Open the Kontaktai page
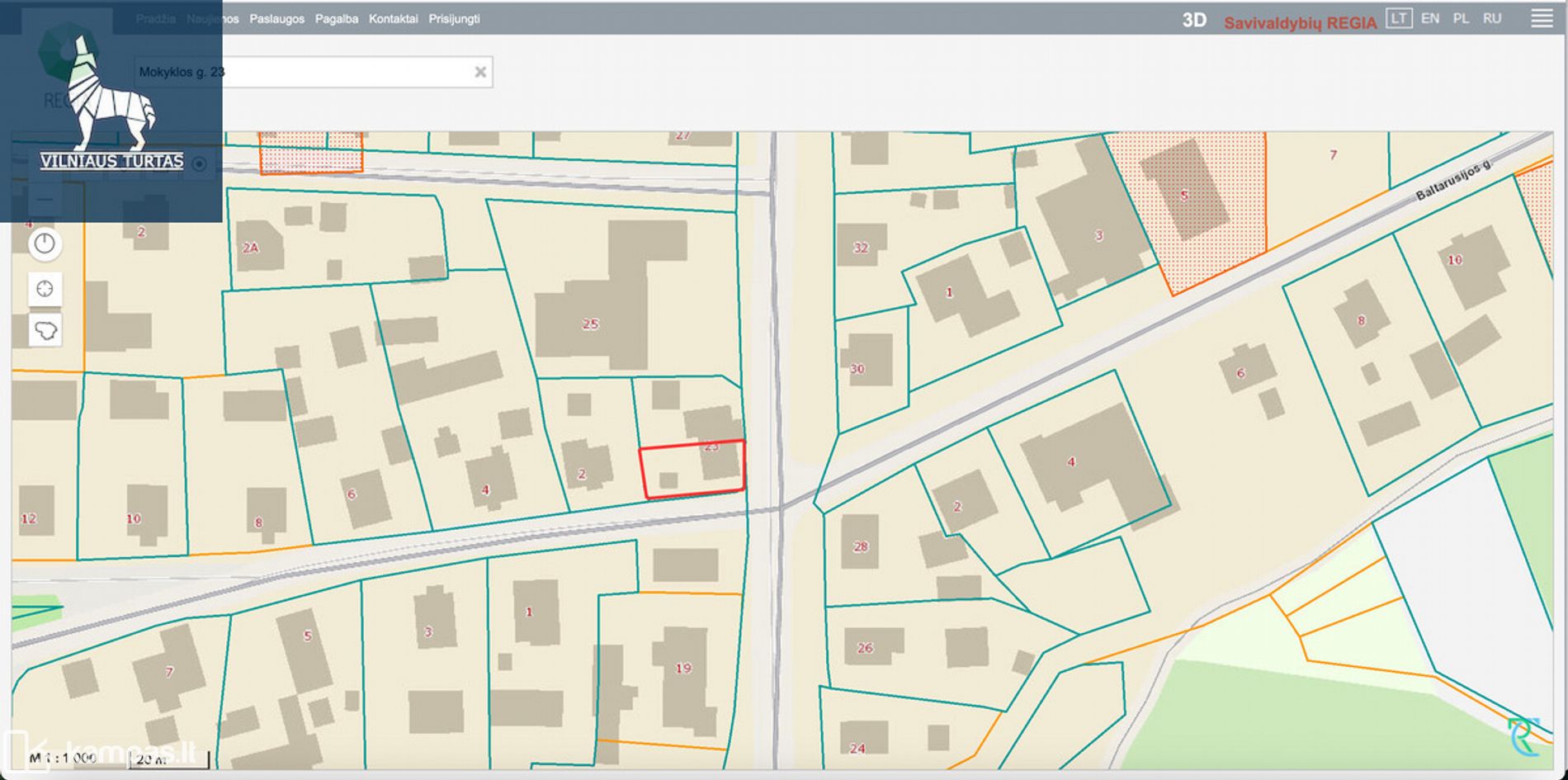This screenshot has height=780, width=1568. pyautogui.click(x=393, y=19)
